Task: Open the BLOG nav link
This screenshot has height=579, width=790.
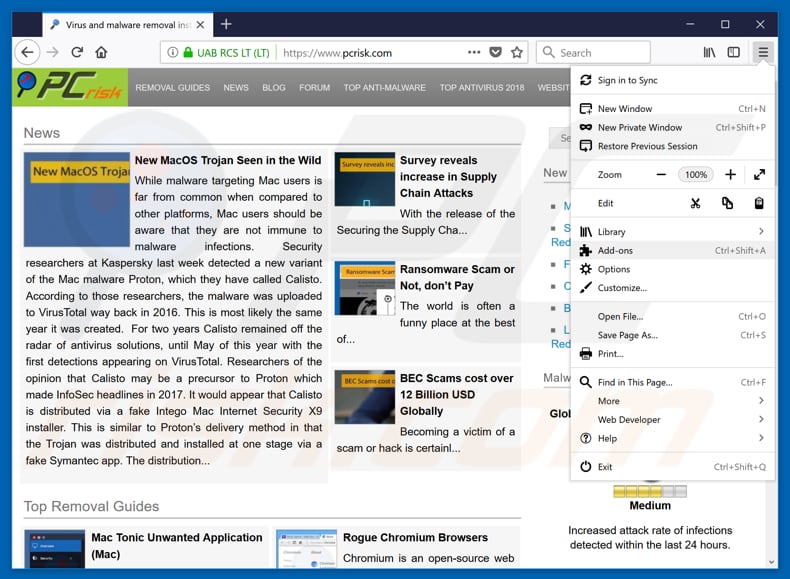Action: (274, 88)
